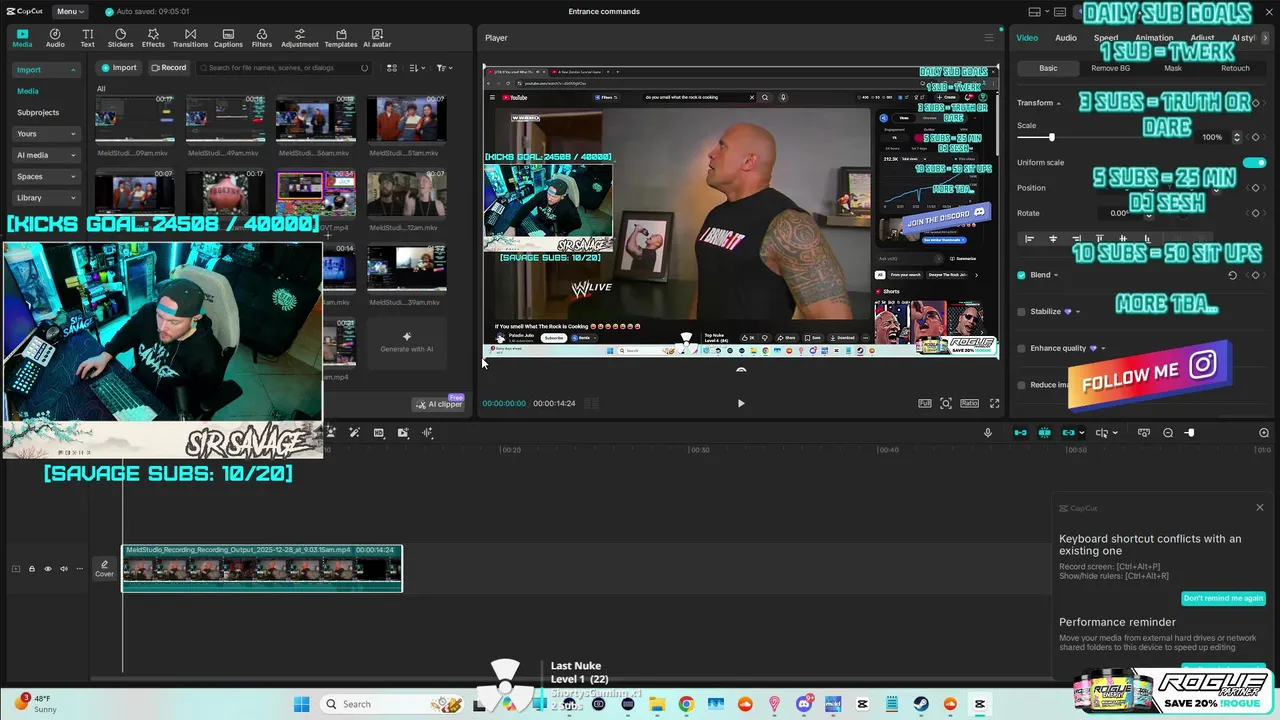Viewport: 1280px width, 720px height.
Task: Open the Adjustment tab
Action: point(299,38)
